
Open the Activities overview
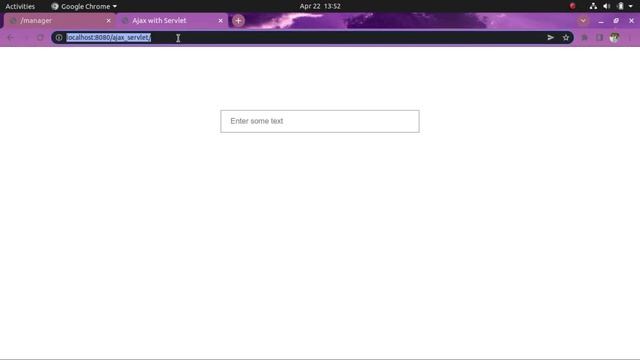tap(20, 6)
